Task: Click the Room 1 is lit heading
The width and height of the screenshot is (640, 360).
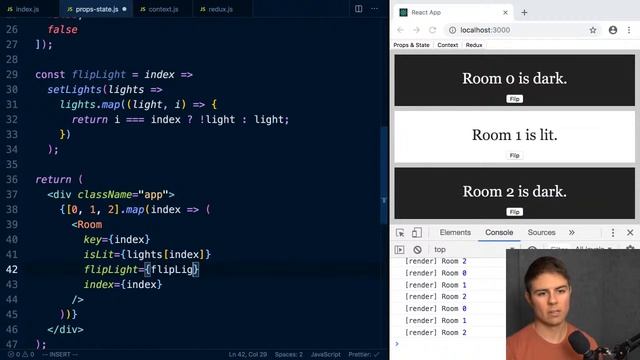Action: pos(514,135)
